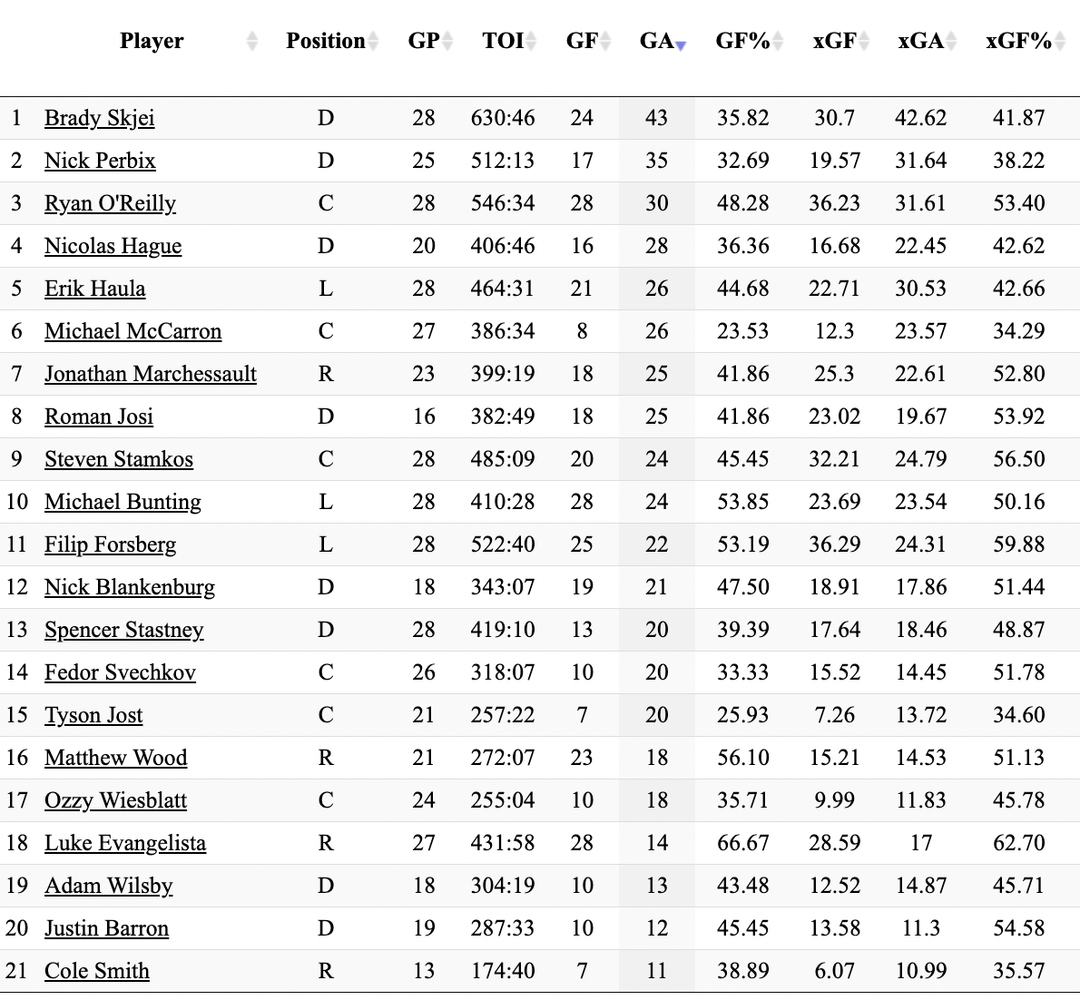Open Michael Bunting's player page
Image resolution: width=1080 pixels, height=1000 pixels.
pyautogui.click(x=122, y=502)
